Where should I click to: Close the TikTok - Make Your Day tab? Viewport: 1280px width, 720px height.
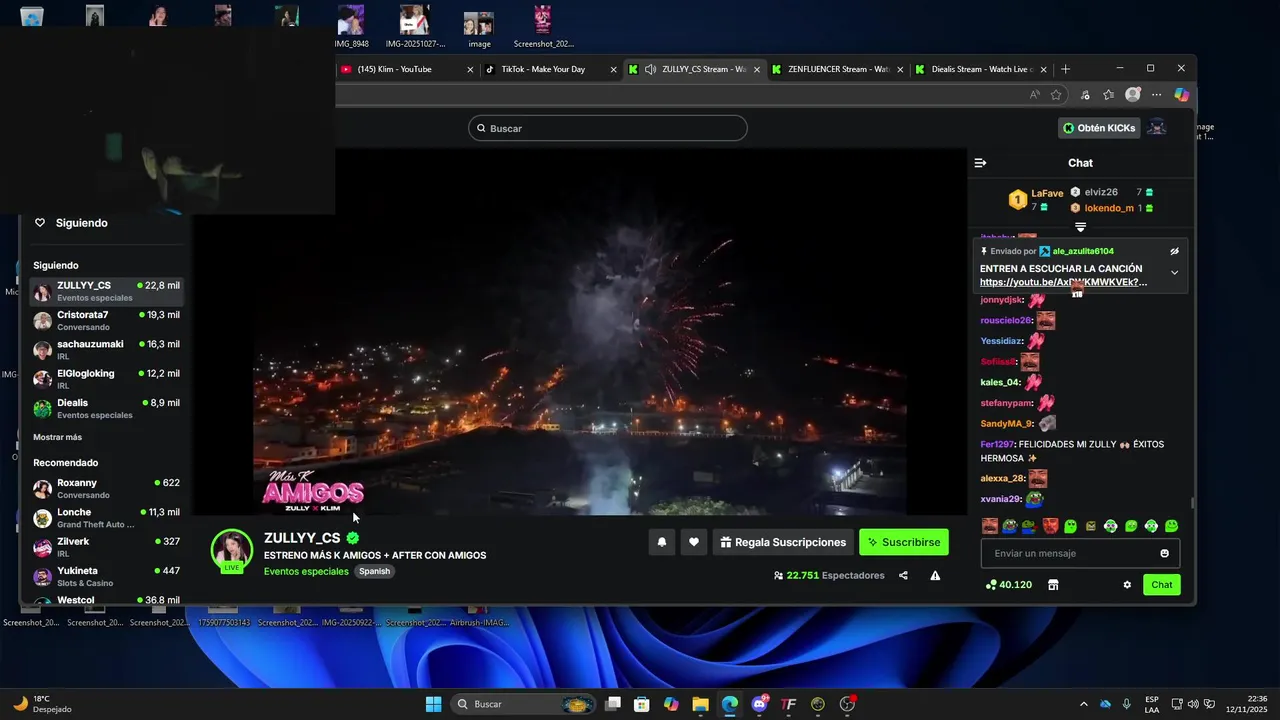[x=613, y=69]
